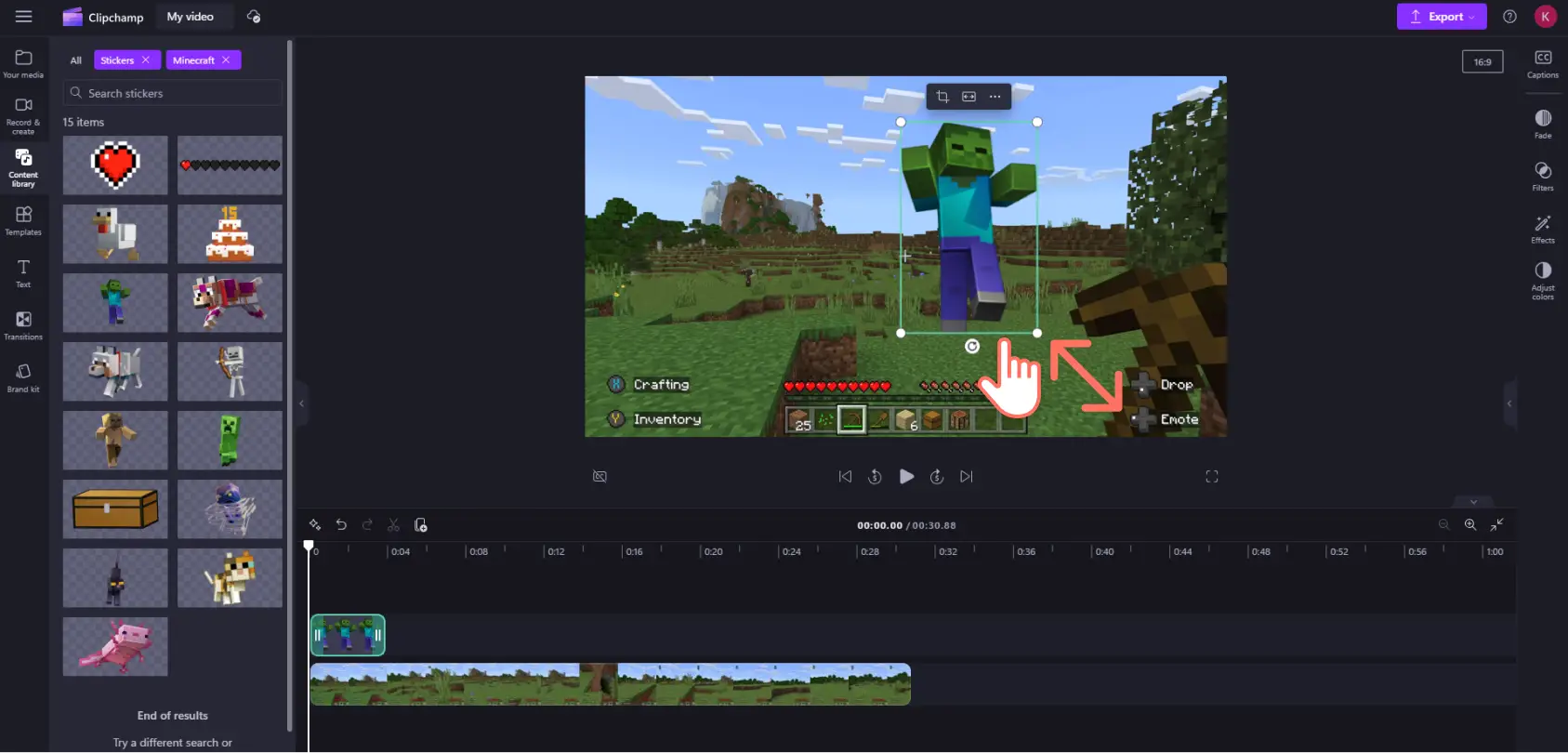The image size is (1568, 753).
Task: Open the Export dropdown
Action: [1442, 17]
